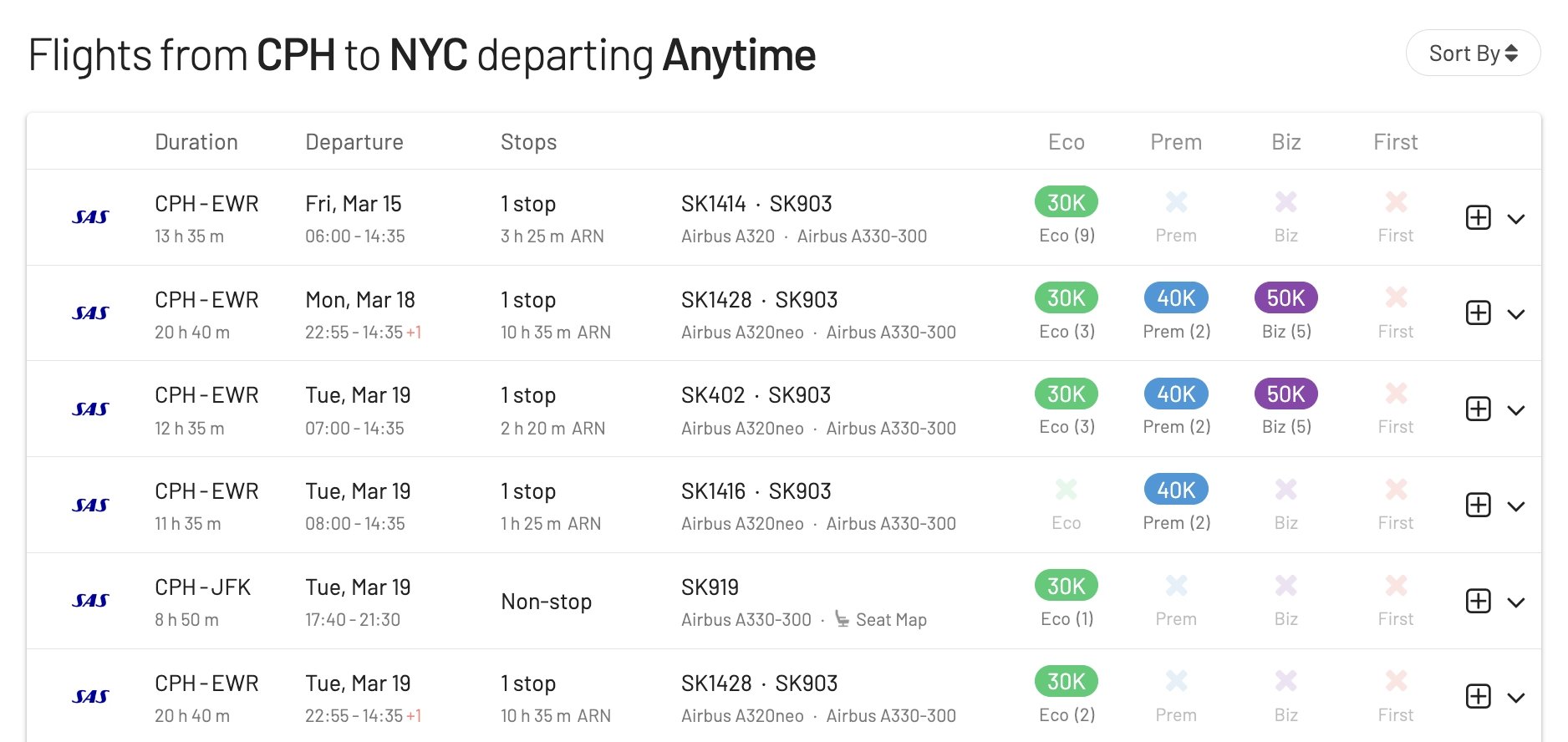Choose 50K Biz fare on SK402 flight
1568x742 pixels.
1285,394
